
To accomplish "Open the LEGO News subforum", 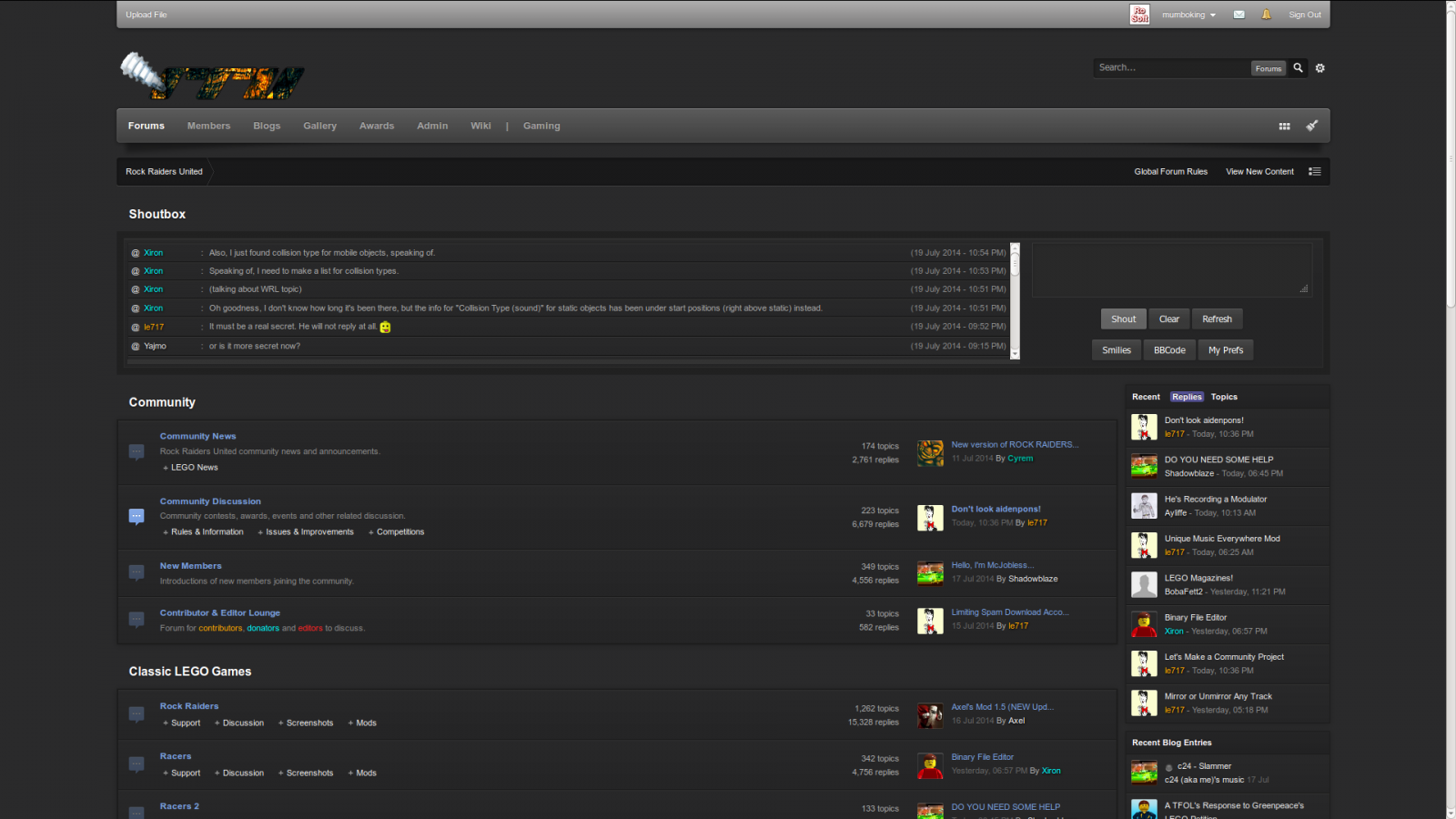I will [x=194, y=468].
